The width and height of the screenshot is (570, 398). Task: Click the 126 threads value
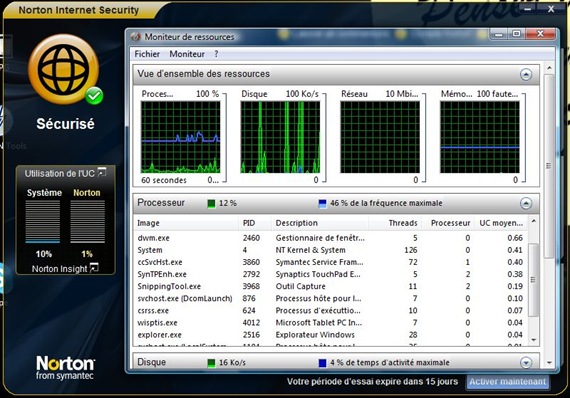point(410,250)
